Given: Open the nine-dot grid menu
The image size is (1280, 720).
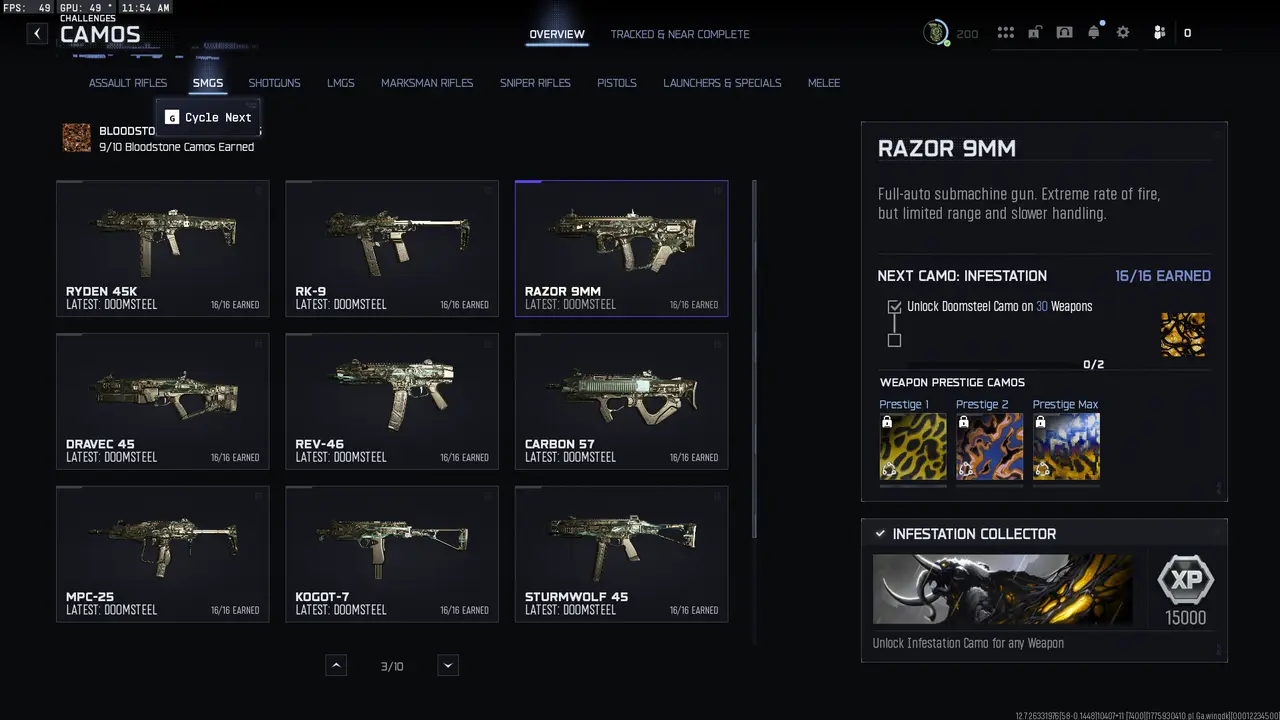Looking at the screenshot, I should [x=1006, y=33].
